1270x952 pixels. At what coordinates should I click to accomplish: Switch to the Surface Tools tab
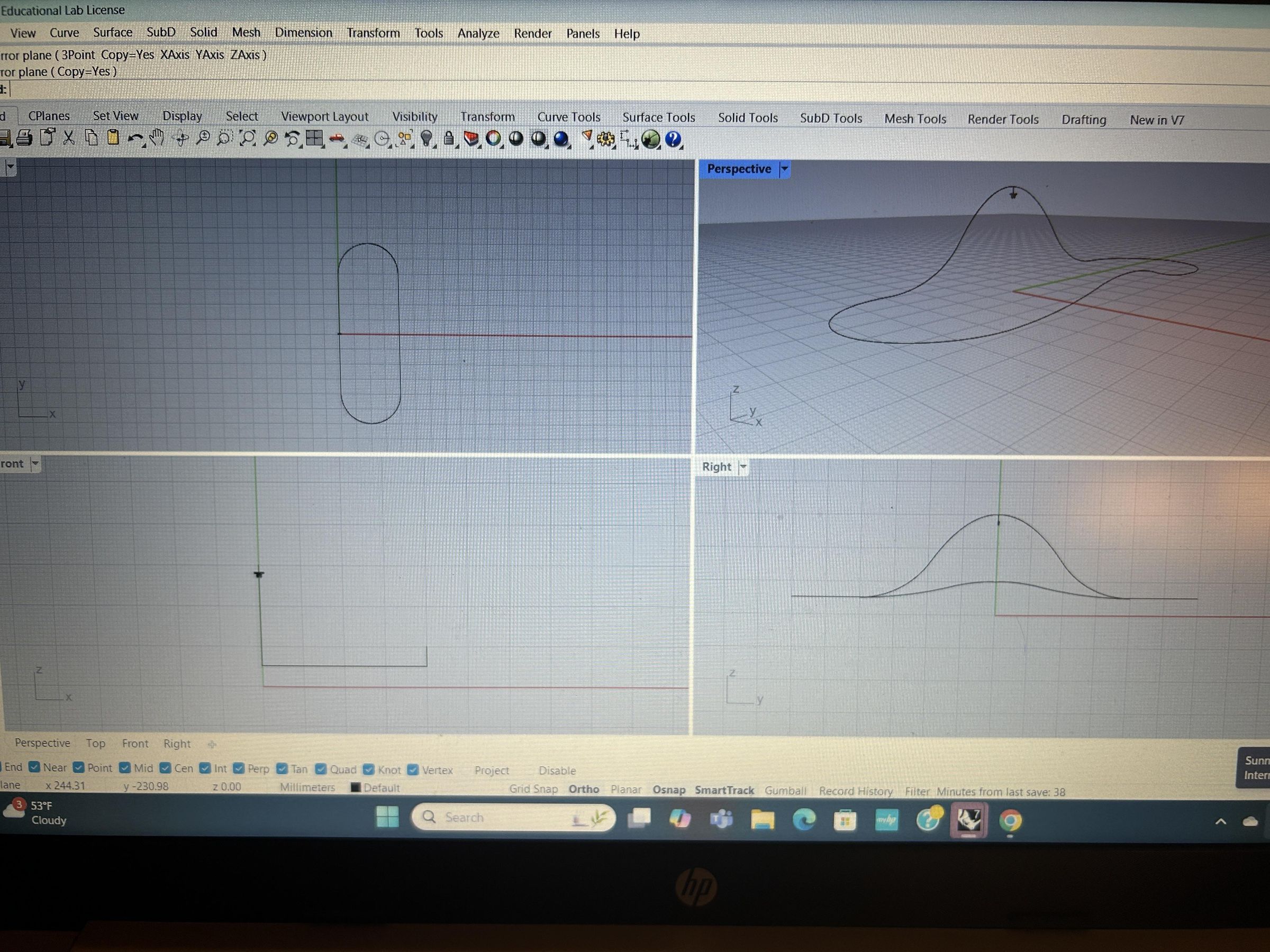(658, 117)
